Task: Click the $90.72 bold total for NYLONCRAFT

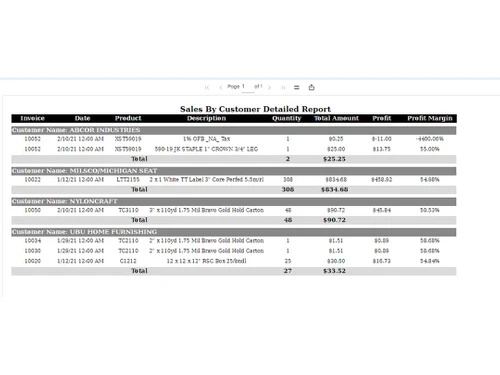Action: tap(334, 220)
